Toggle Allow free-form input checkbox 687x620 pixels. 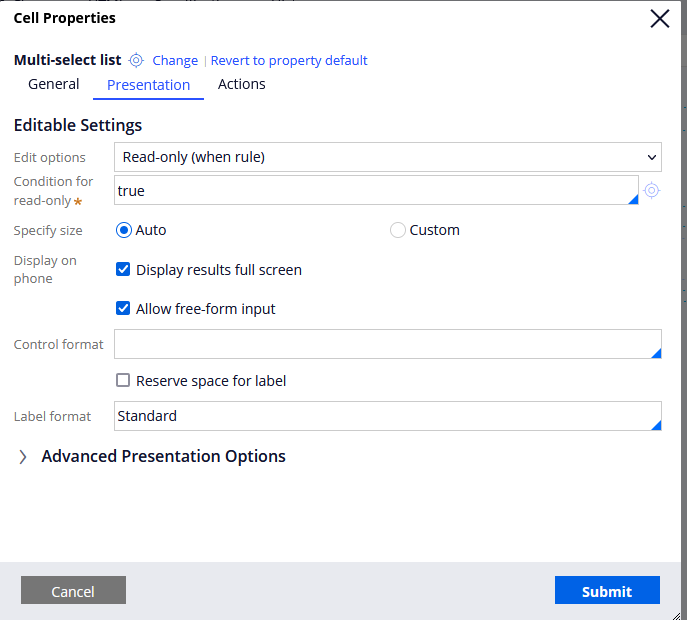(123, 308)
